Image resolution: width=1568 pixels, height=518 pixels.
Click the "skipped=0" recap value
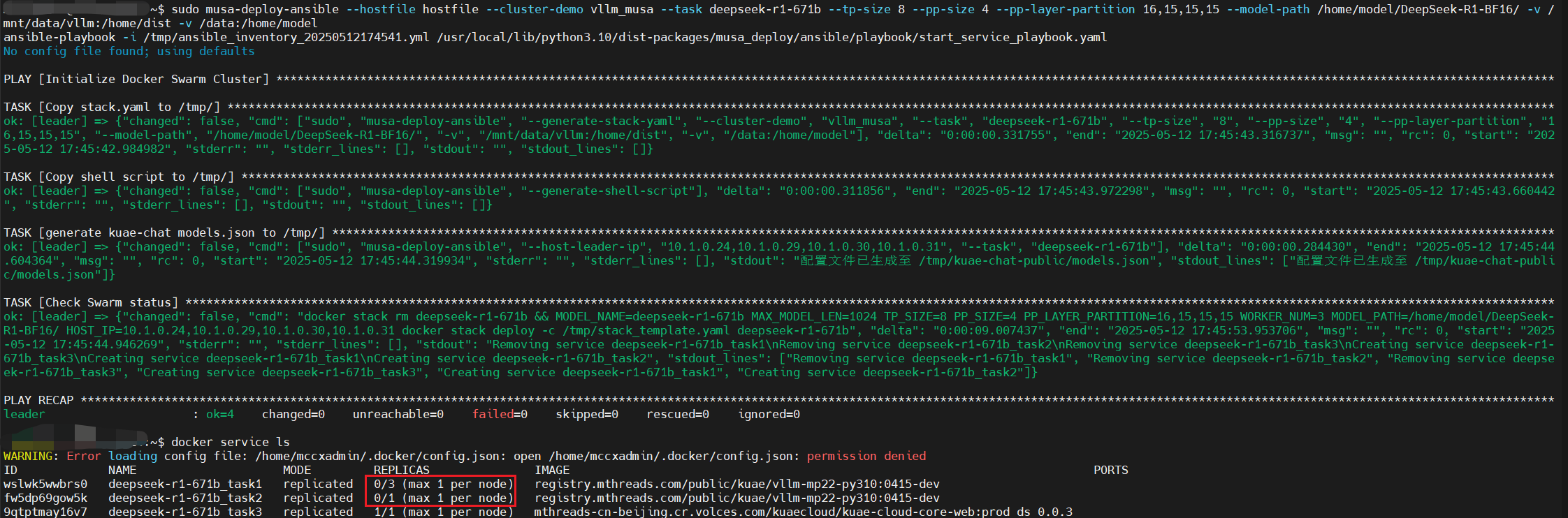(x=587, y=414)
